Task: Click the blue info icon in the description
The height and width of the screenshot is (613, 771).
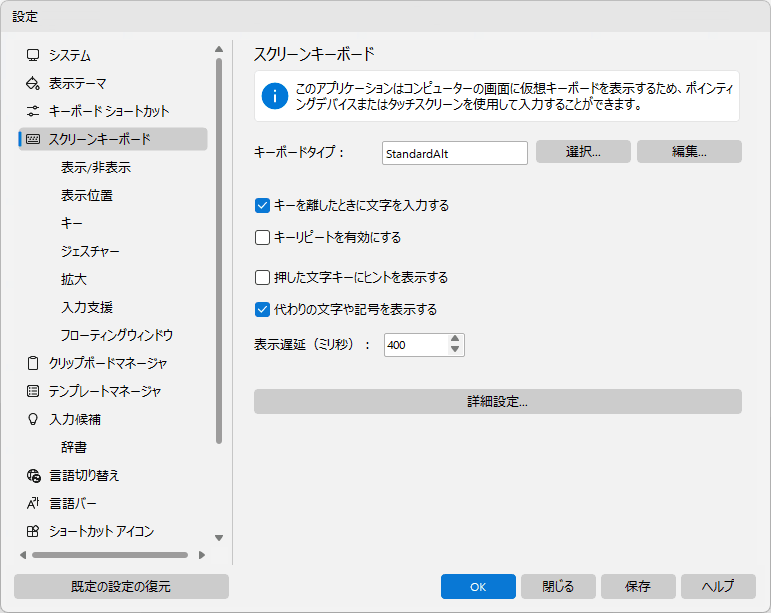Action: click(275, 96)
